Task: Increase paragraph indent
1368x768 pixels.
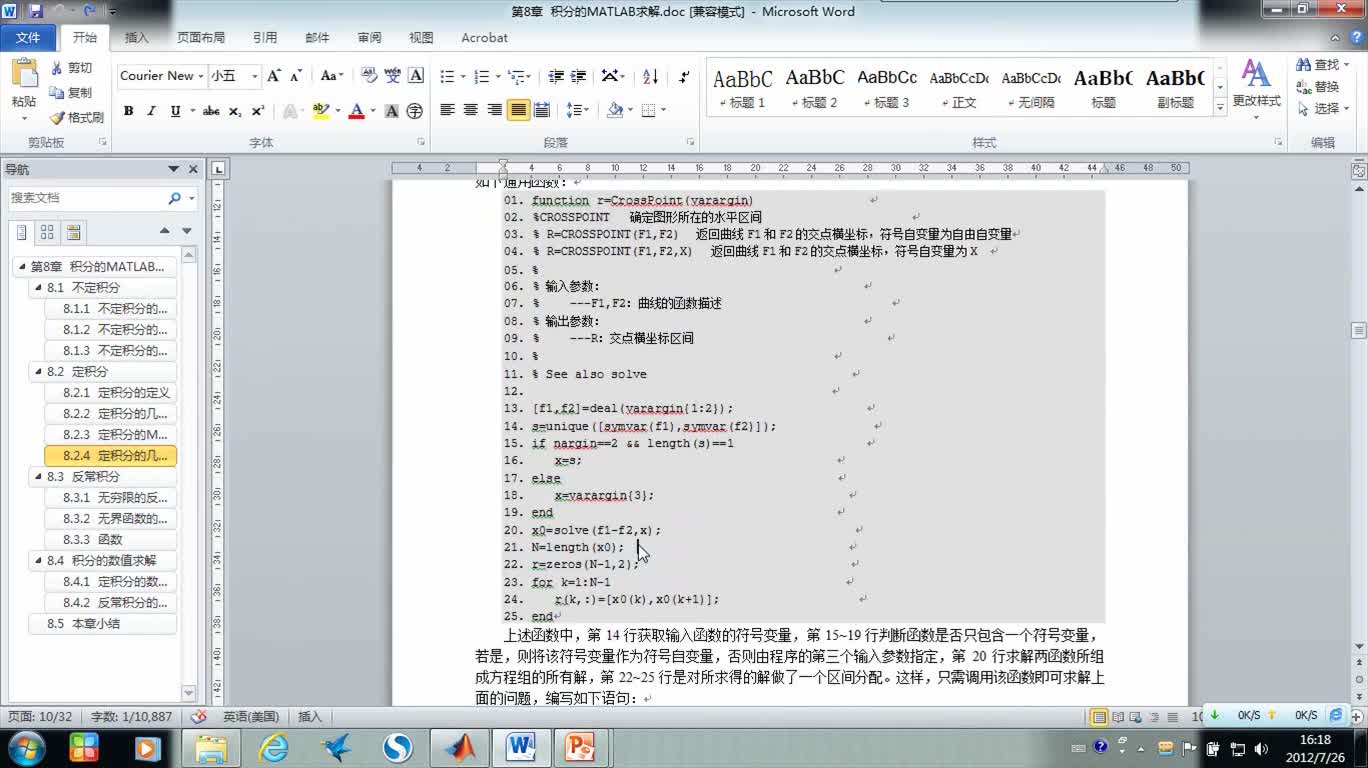Action: click(578, 76)
